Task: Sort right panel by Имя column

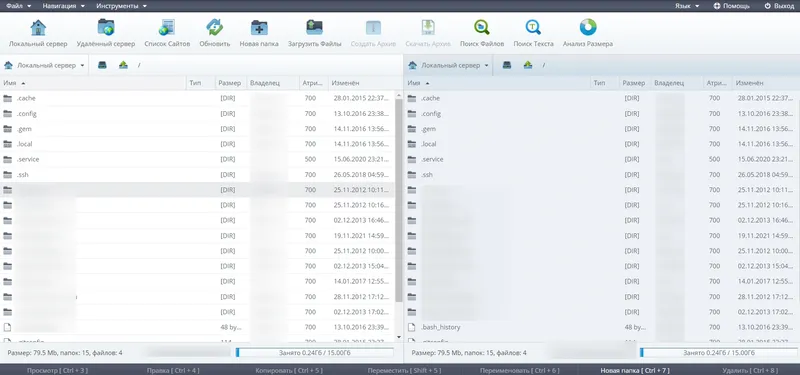Action: [497, 83]
